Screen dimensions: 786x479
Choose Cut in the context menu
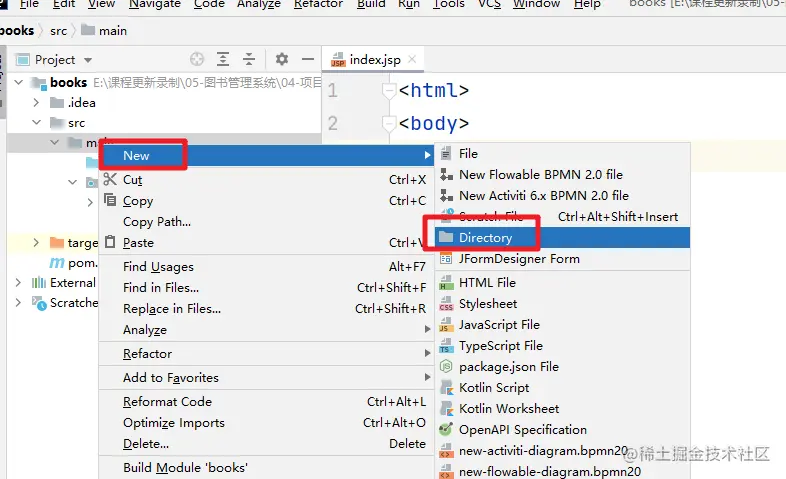[x=266, y=179]
